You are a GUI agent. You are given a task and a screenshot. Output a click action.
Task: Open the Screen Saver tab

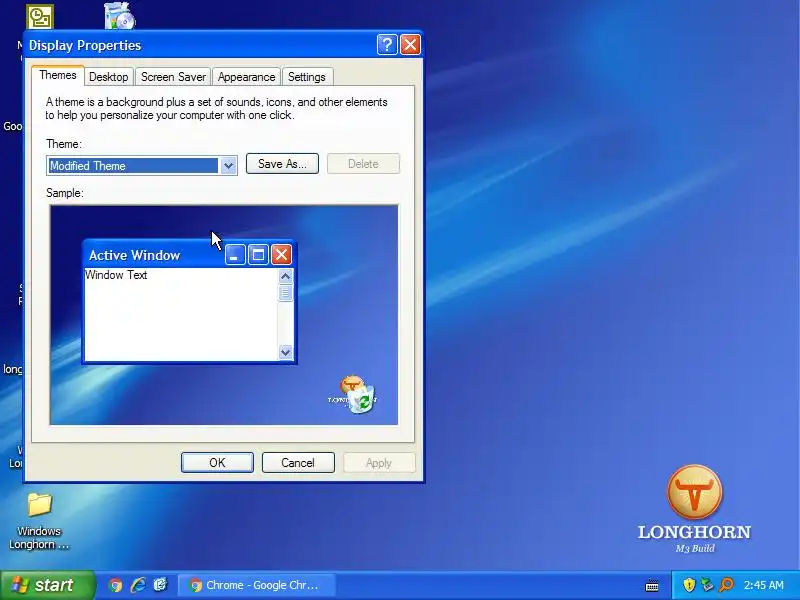(x=173, y=77)
